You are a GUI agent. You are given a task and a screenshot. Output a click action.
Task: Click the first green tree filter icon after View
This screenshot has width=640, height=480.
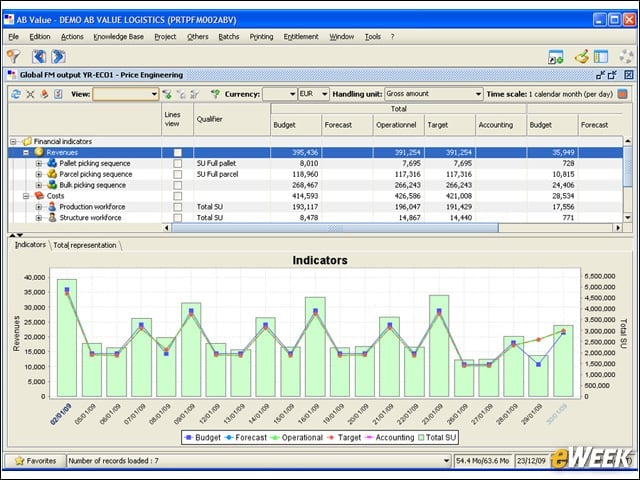tap(167, 94)
